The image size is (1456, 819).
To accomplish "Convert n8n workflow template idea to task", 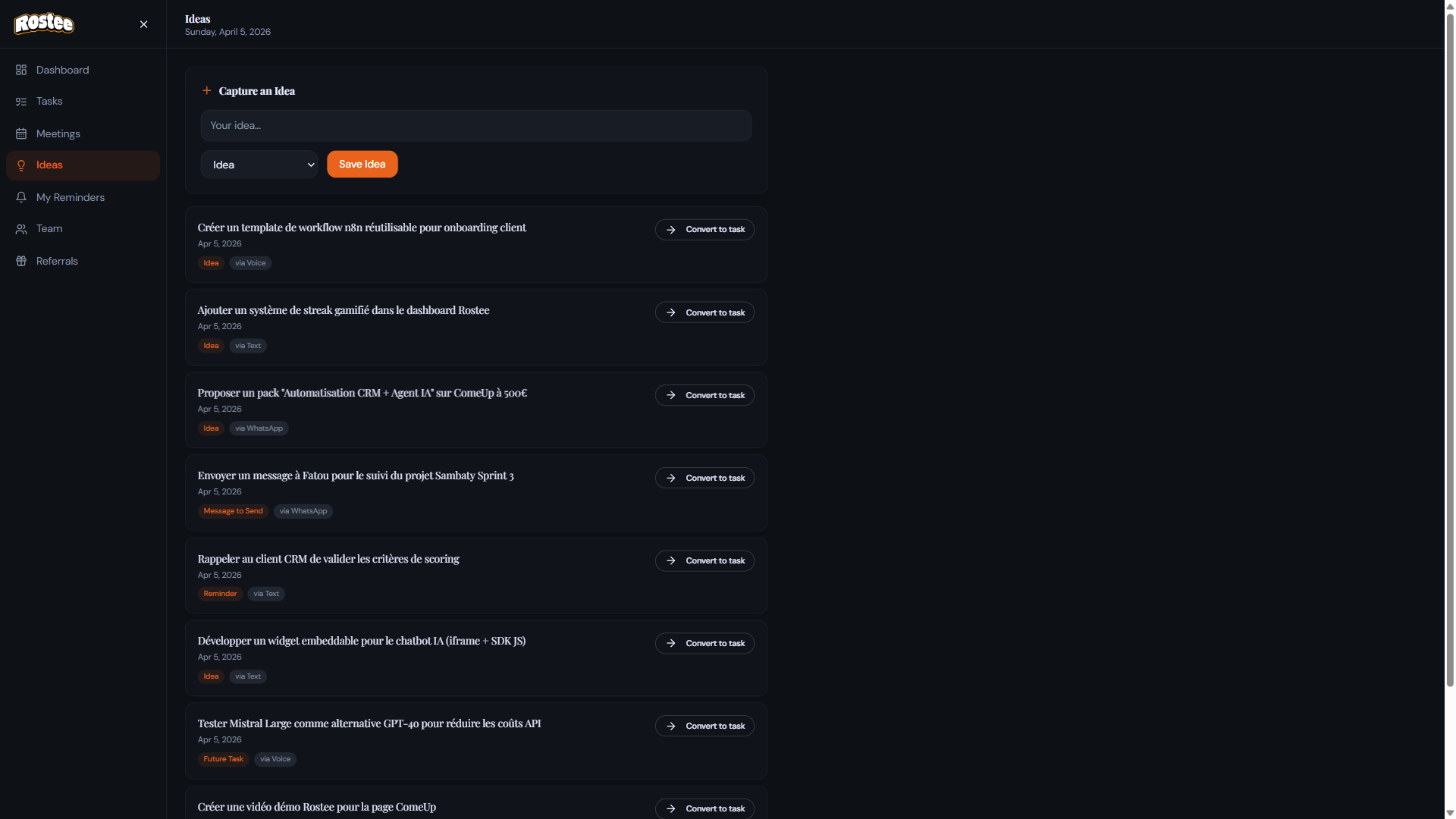I will [x=704, y=230].
